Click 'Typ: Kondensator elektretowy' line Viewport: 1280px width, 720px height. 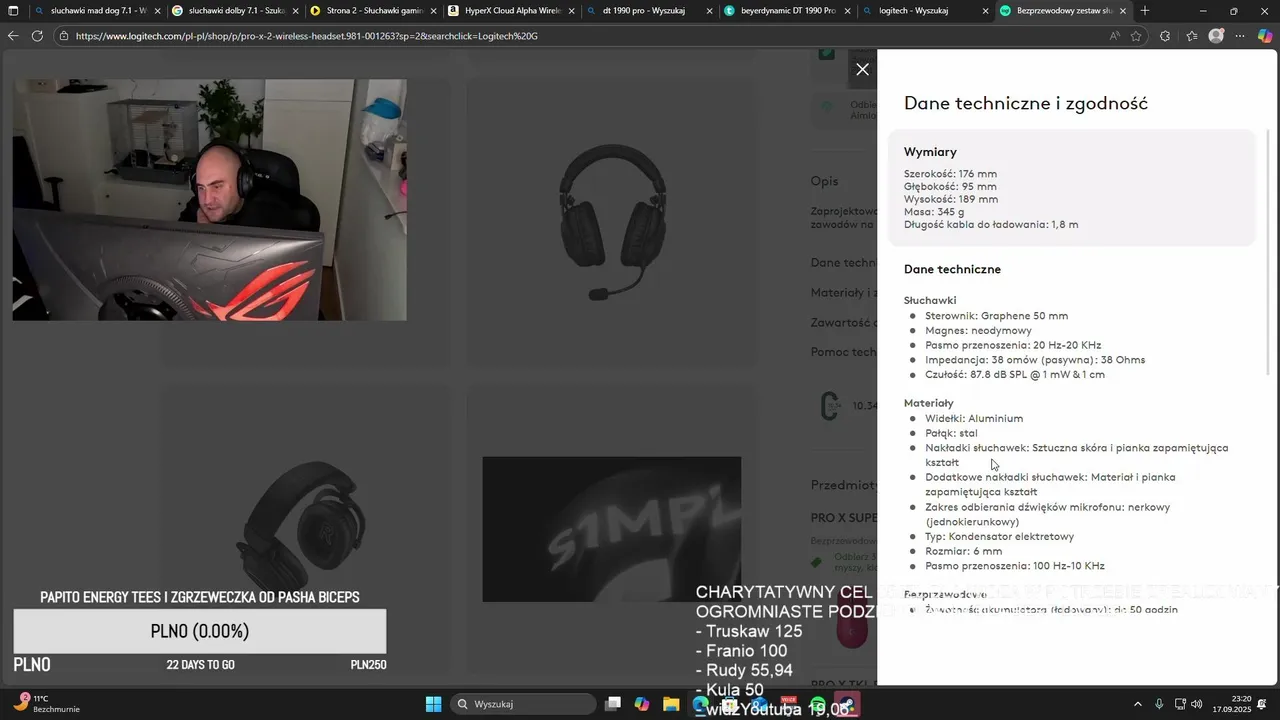(x=999, y=537)
